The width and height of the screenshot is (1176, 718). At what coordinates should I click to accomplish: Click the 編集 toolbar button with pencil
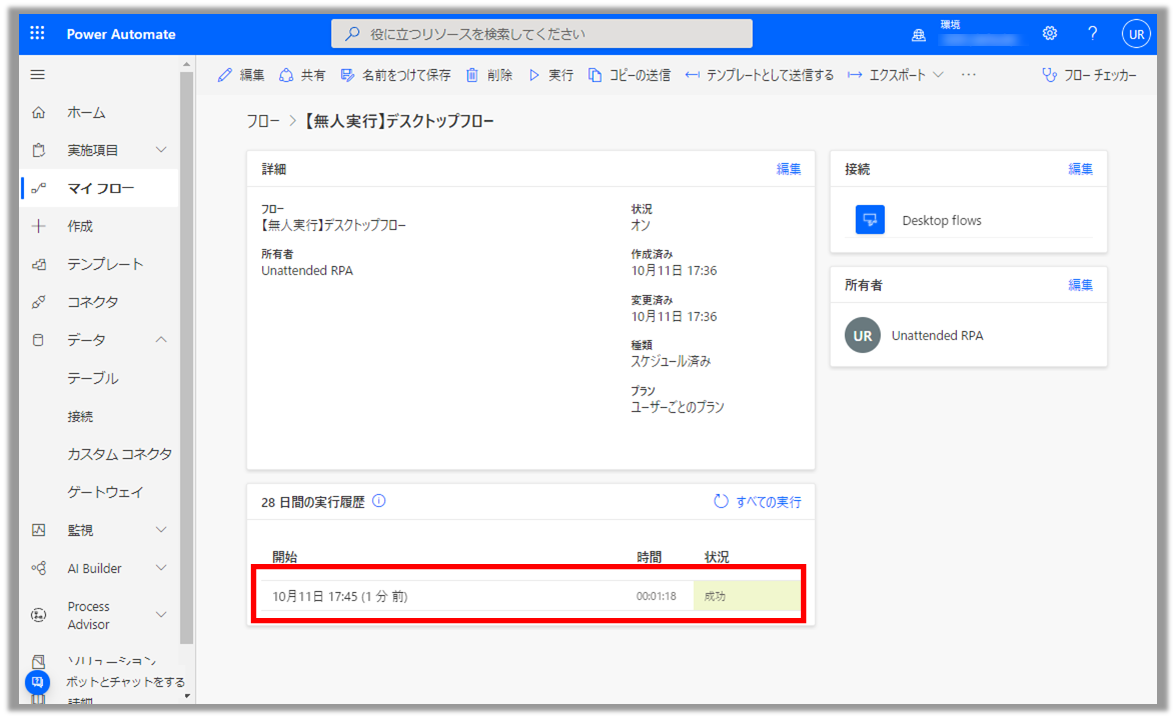tap(241, 75)
